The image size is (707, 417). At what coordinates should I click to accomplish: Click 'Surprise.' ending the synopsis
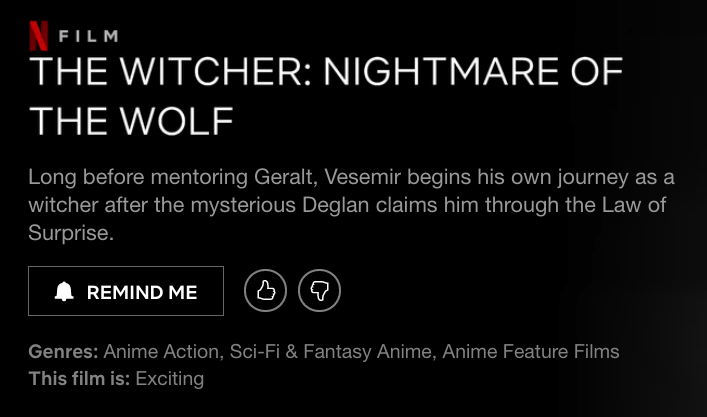[x=71, y=234]
